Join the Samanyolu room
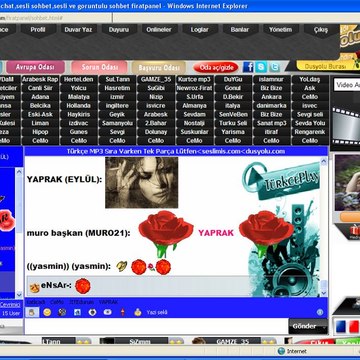This screenshot has width=360, height=360. 117,123
